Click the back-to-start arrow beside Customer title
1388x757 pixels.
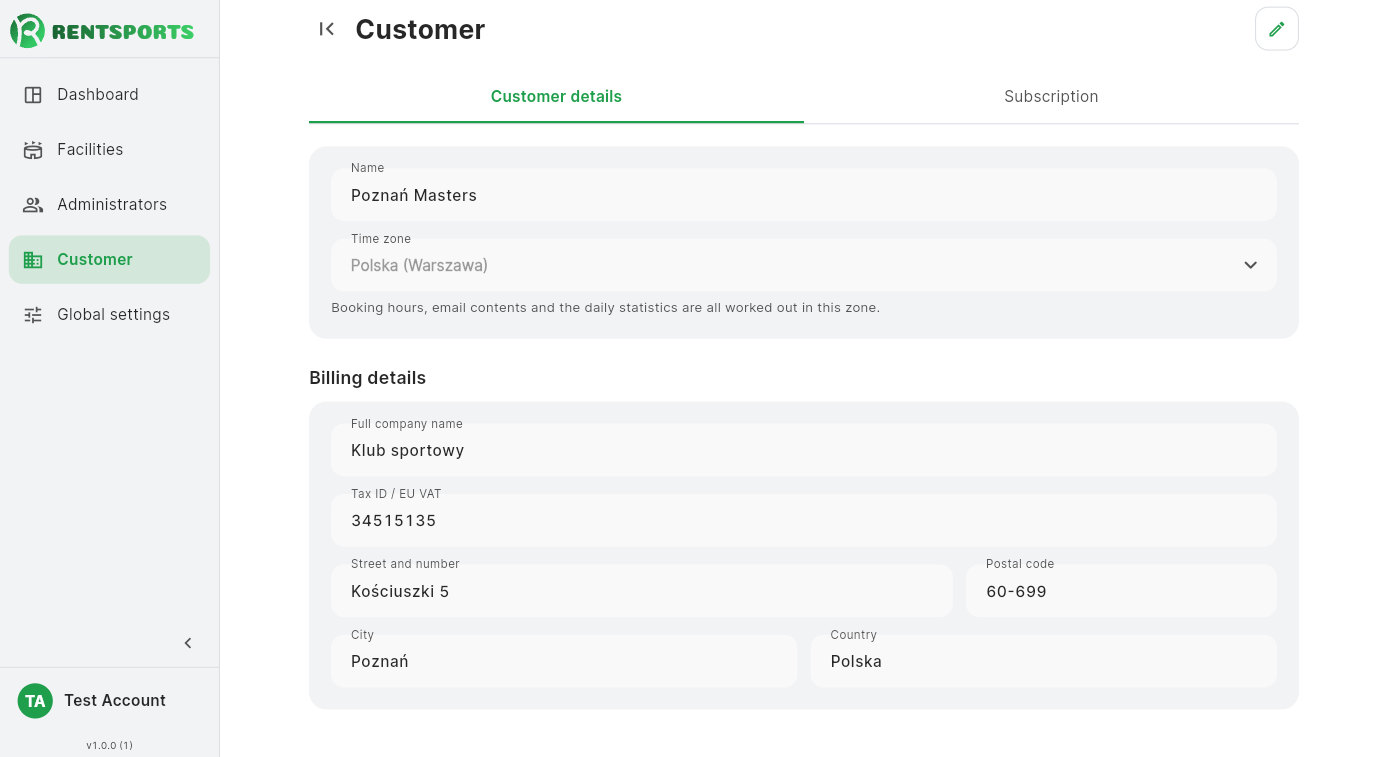pos(326,29)
